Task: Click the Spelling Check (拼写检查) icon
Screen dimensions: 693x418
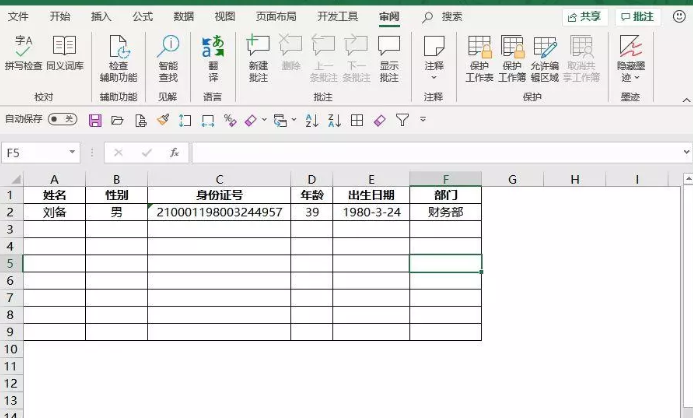Action: point(23,53)
